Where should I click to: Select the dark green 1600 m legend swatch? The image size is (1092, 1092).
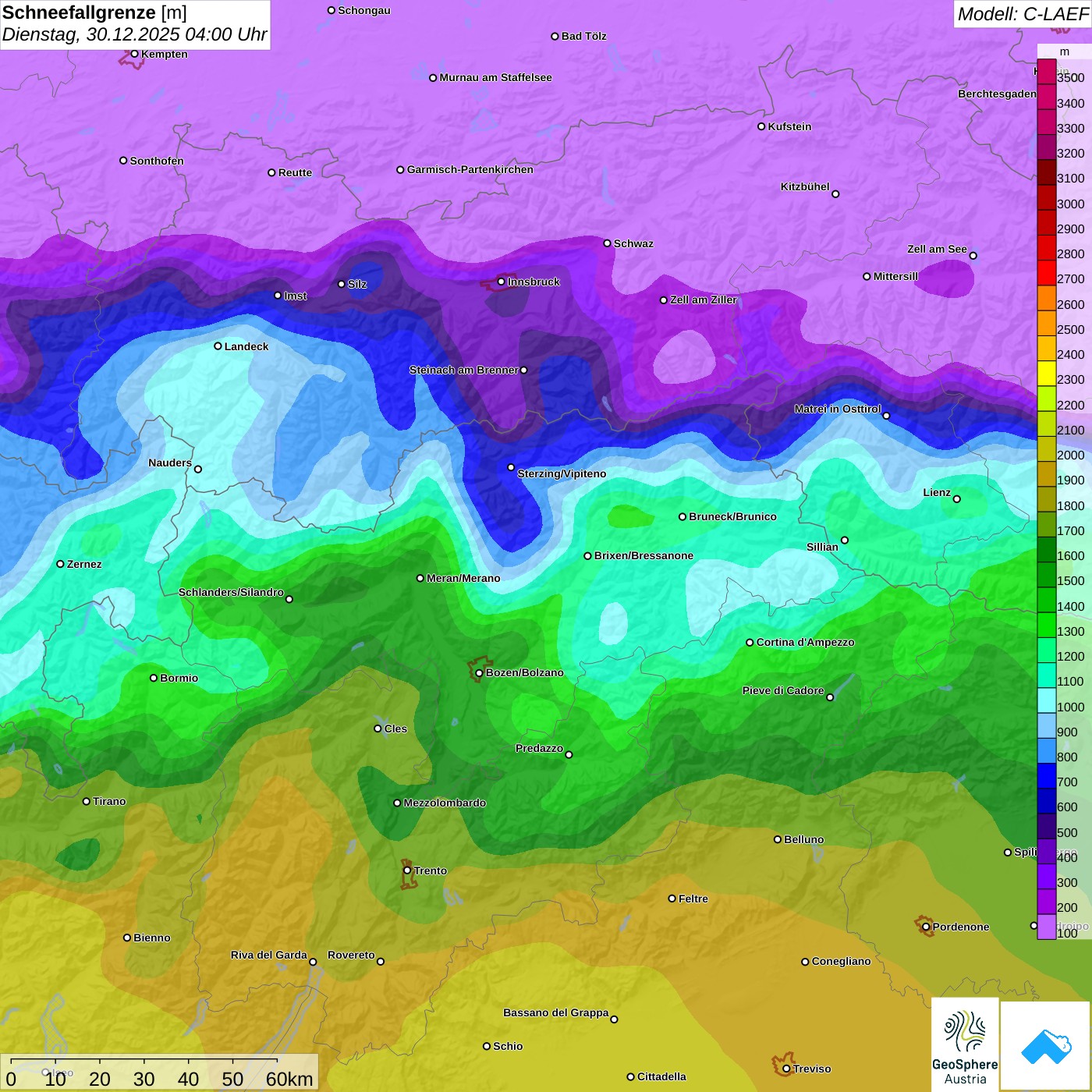pos(1046,549)
